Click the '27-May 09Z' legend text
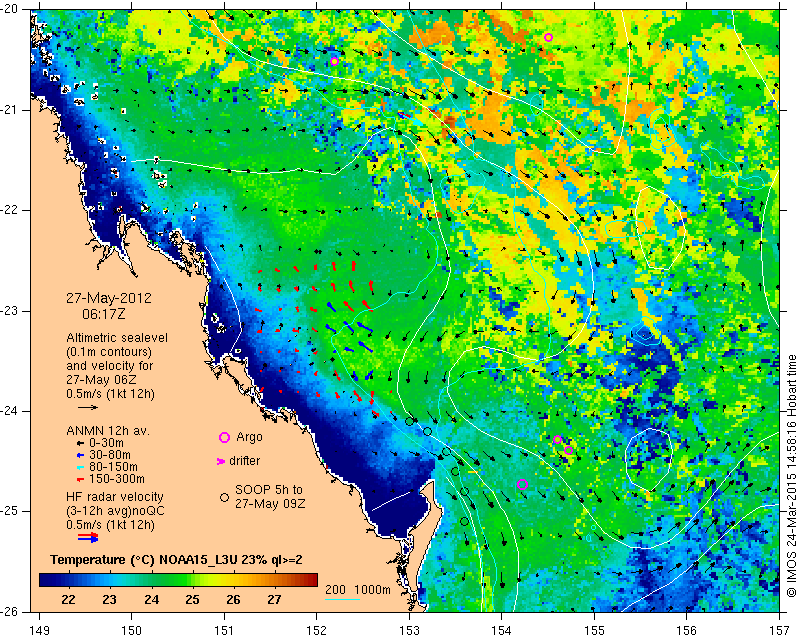This screenshot has height=640, width=800. (x=270, y=504)
